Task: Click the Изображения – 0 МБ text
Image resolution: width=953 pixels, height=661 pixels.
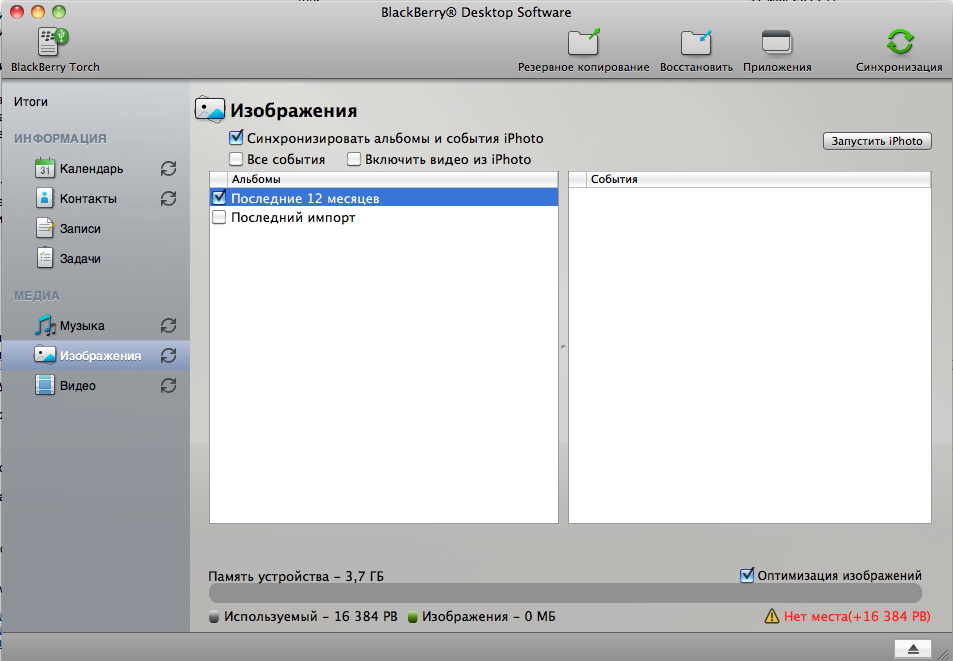Action: click(x=489, y=617)
